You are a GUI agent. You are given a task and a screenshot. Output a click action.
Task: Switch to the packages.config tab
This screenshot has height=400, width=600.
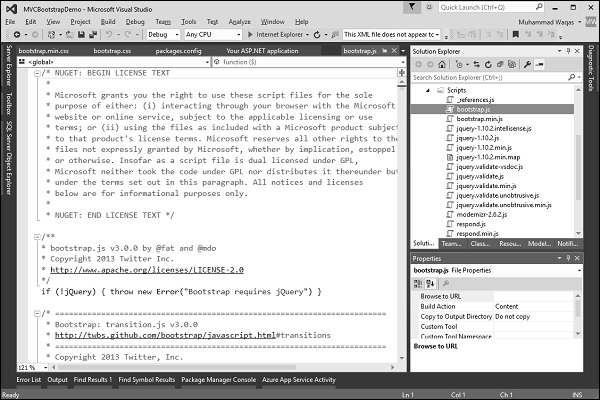pyautogui.click(x=178, y=51)
